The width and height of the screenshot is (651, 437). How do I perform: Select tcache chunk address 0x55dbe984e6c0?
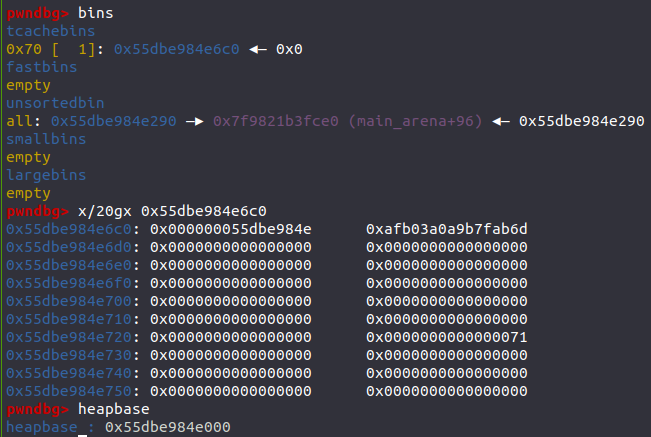pyautogui.click(x=176, y=49)
